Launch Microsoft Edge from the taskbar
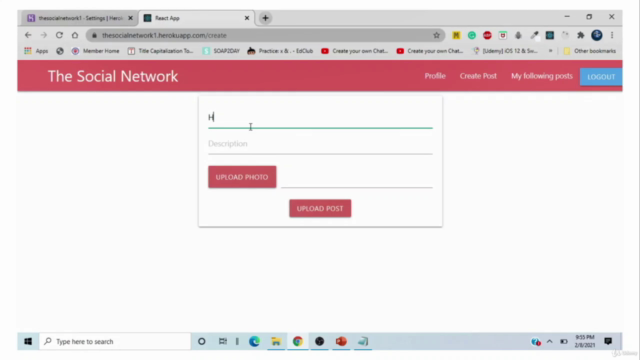The width and height of the screenshot is (640, 360). click(x=254, y=341)
